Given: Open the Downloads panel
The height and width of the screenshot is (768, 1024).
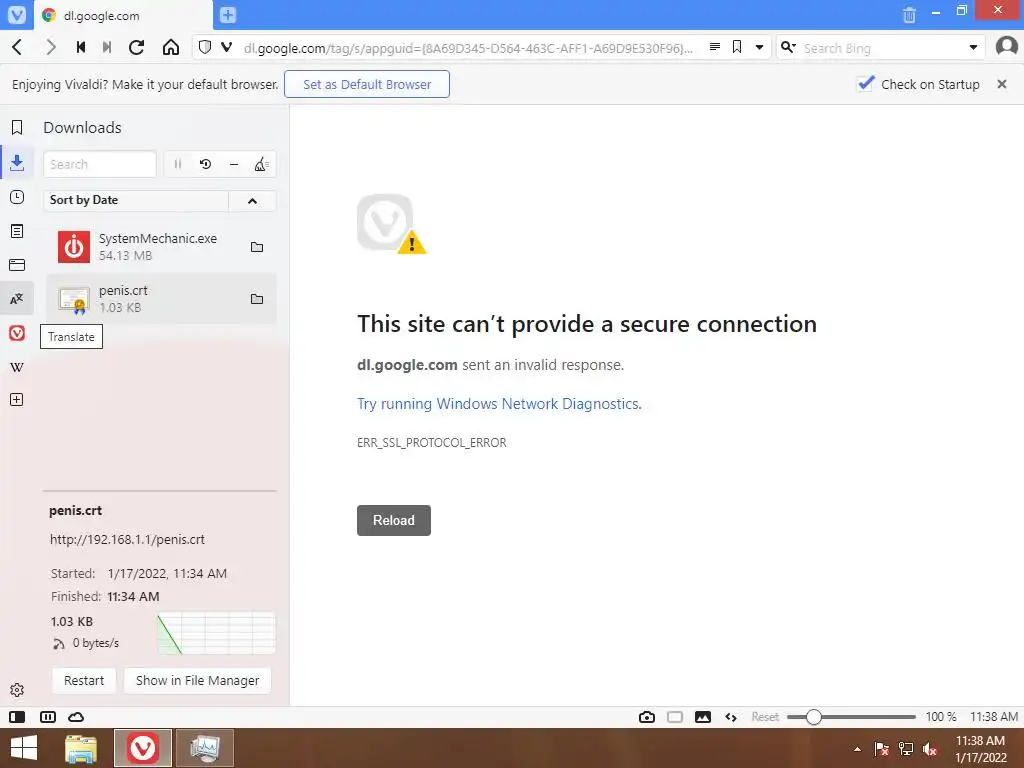Looking at the screenshot, I should 17,163.
